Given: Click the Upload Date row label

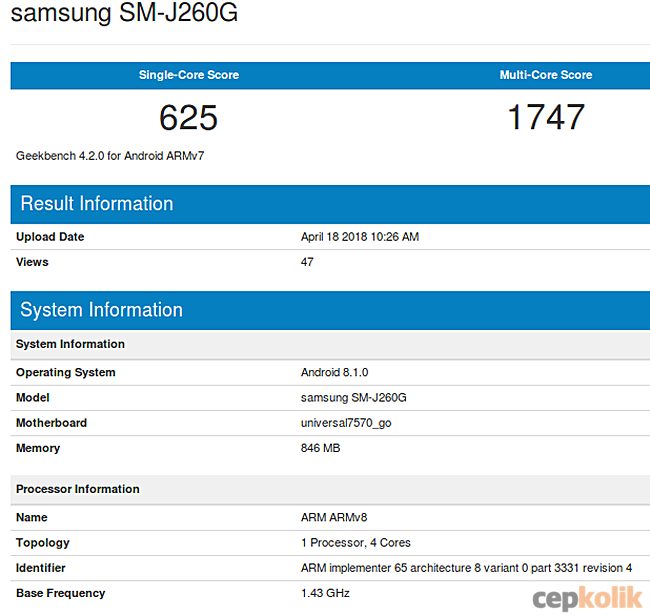Looking at the screenshot, I should click(50, 237).
